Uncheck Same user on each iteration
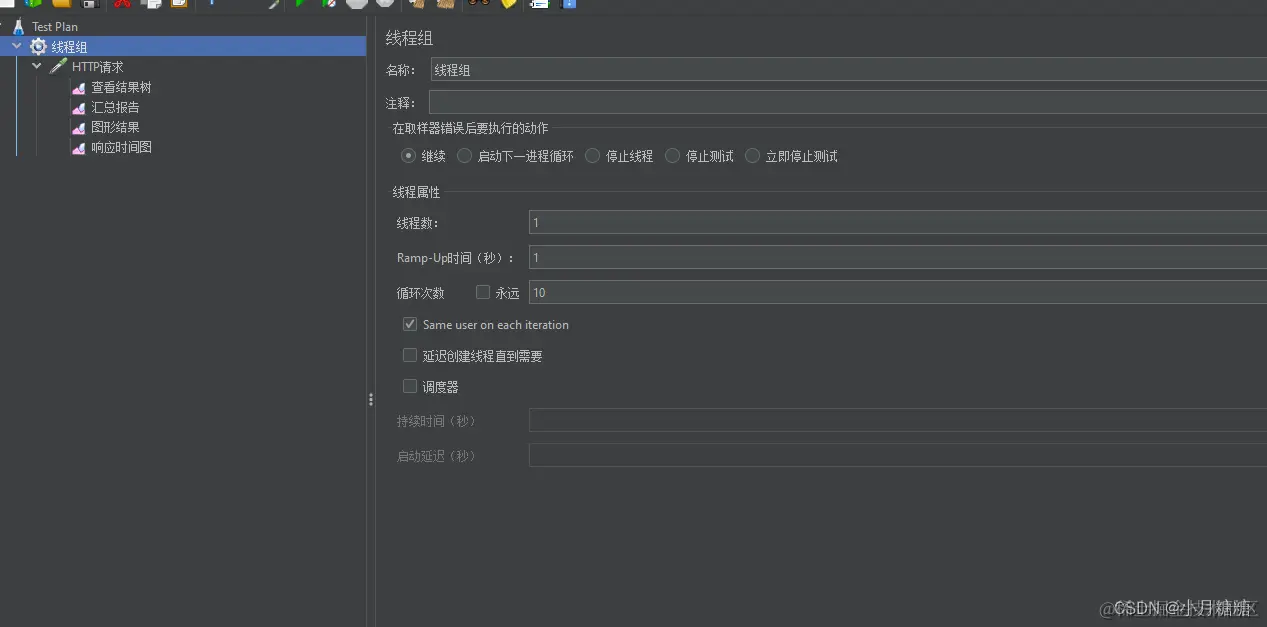 coord(409,324)
